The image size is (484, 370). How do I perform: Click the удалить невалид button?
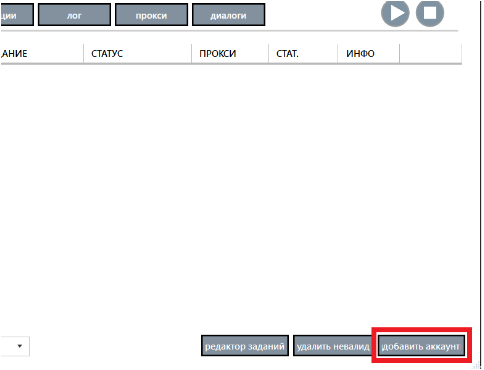(x=333, y=346)
